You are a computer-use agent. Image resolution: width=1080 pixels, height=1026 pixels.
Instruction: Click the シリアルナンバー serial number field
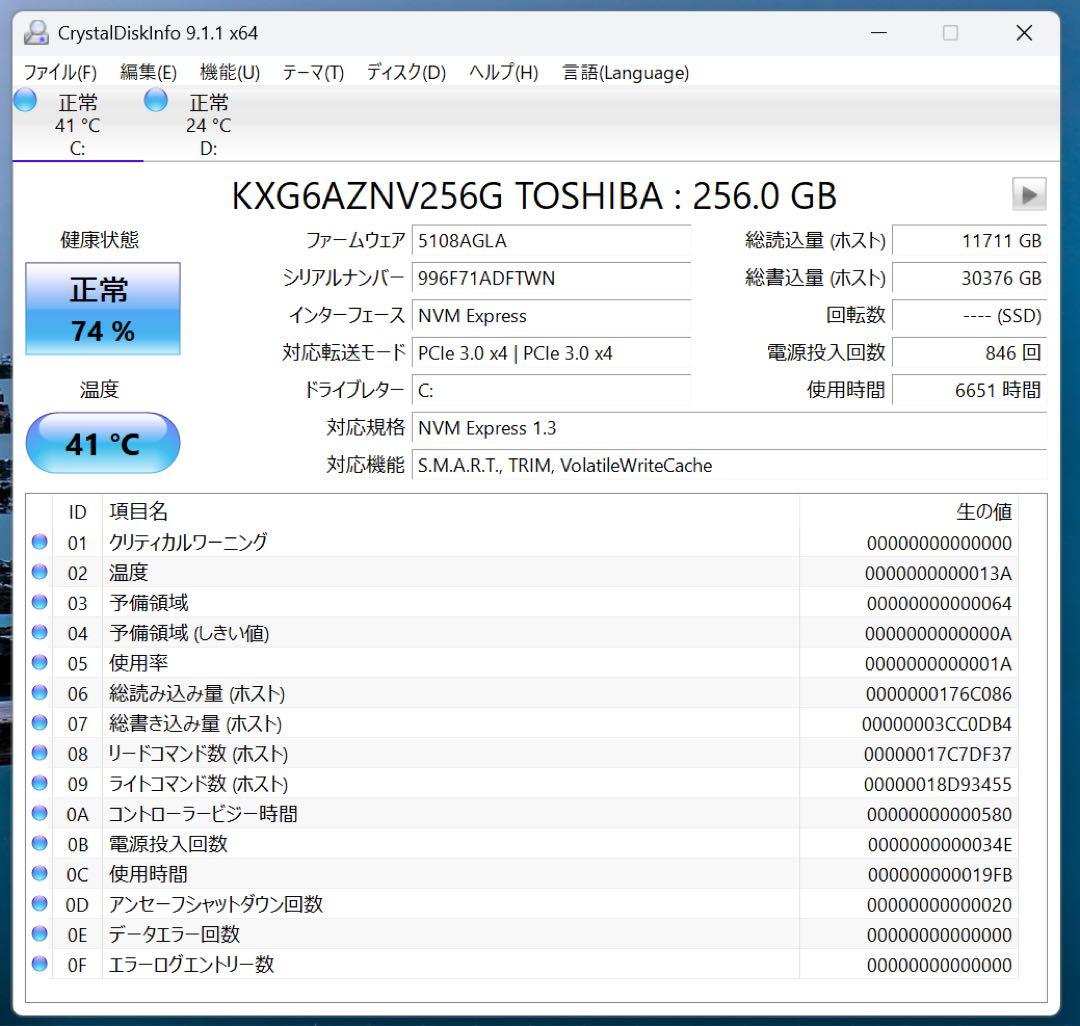click(551, 279)
